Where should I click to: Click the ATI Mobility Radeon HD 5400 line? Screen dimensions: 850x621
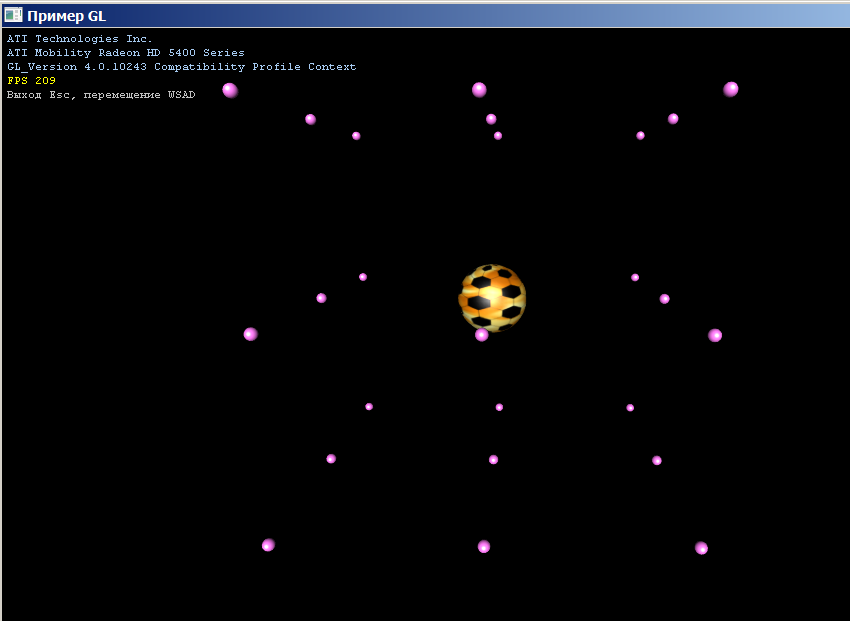126,53
